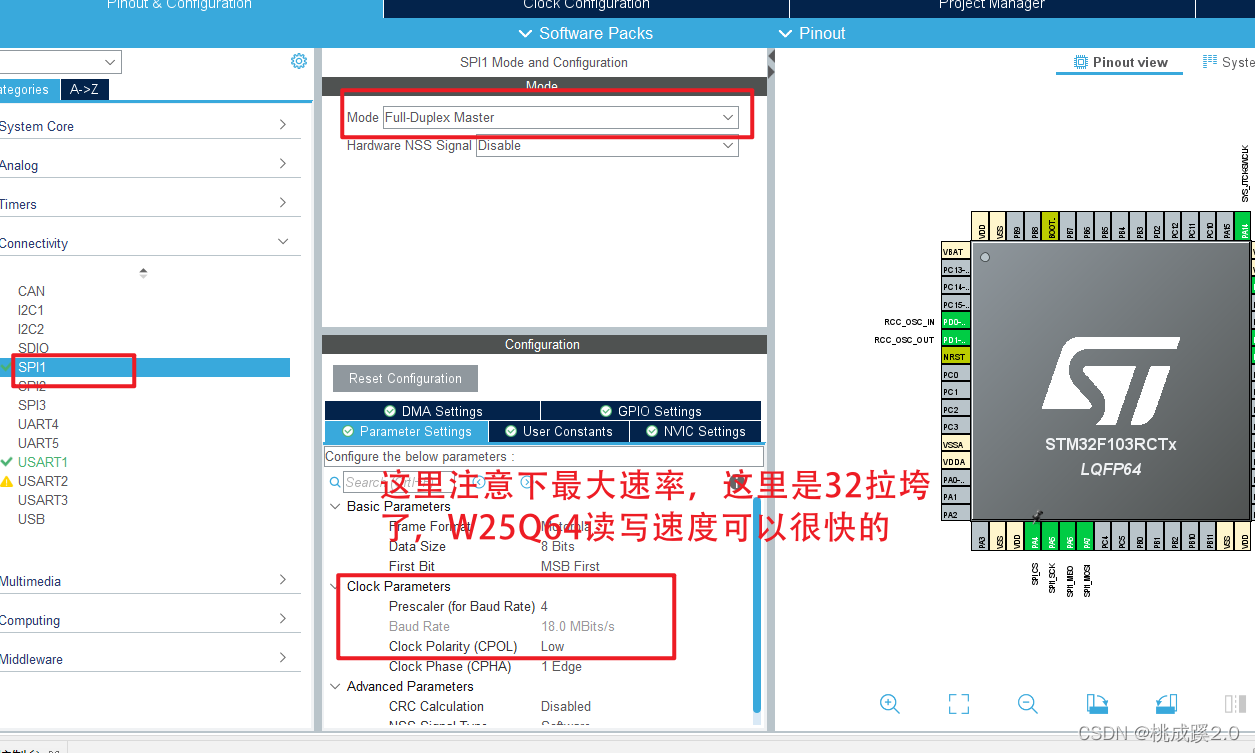Open the Pinout dropdown menu

tap(812, 33)
